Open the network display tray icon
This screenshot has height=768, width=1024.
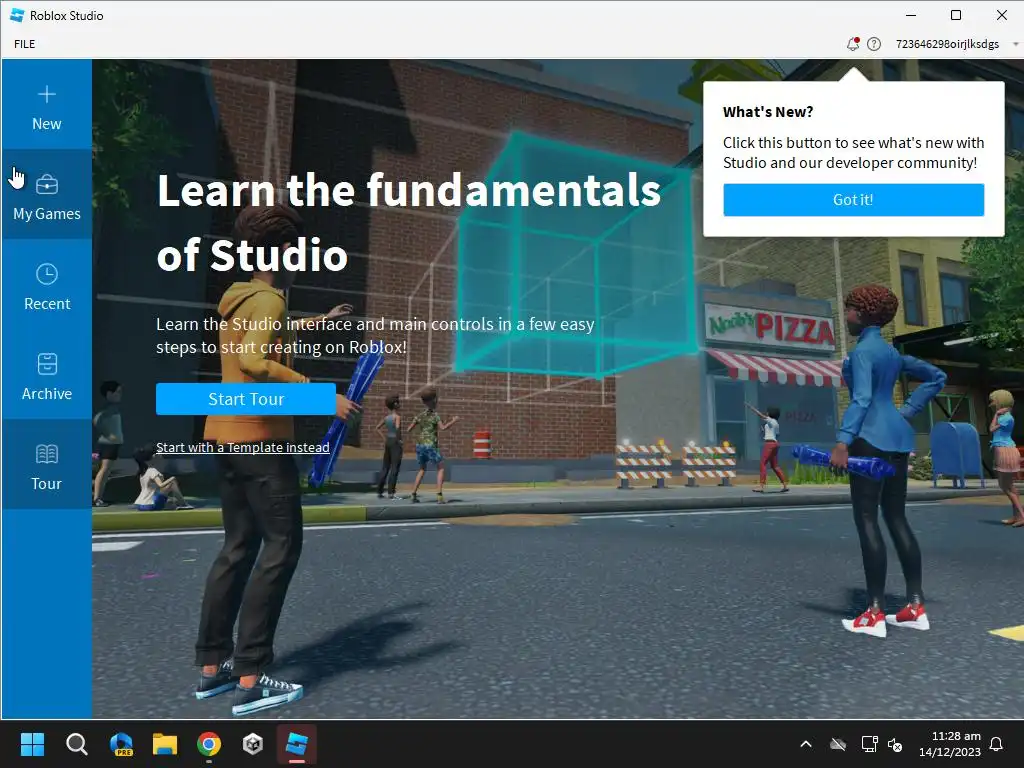(x=869, y=744)
